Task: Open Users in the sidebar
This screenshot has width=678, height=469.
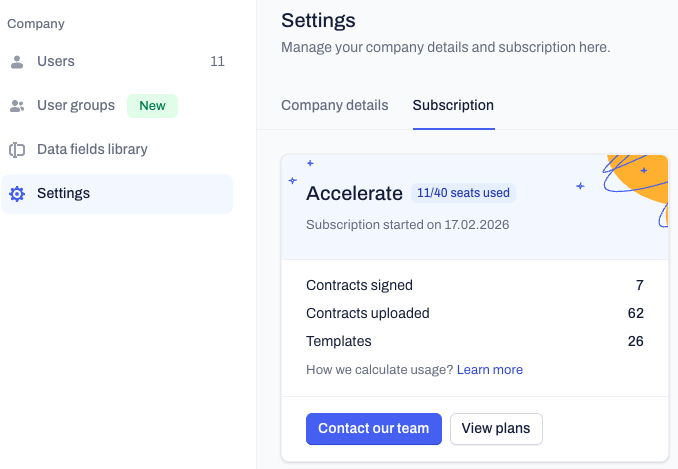Action: pos(117,62)
